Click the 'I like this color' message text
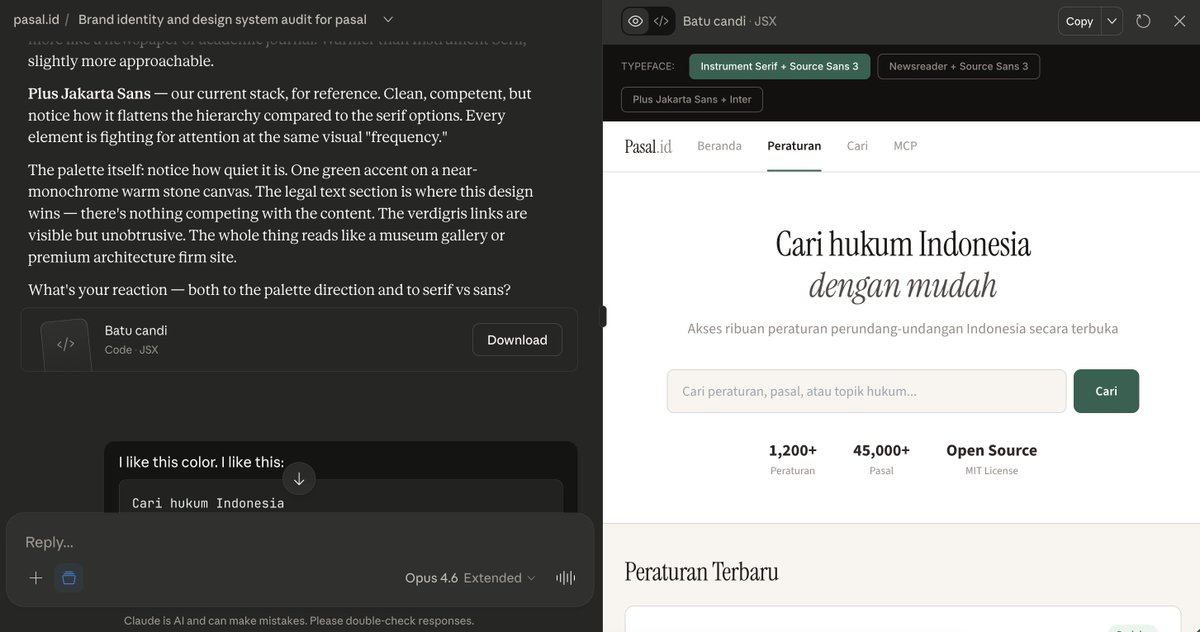 [201, 462]
